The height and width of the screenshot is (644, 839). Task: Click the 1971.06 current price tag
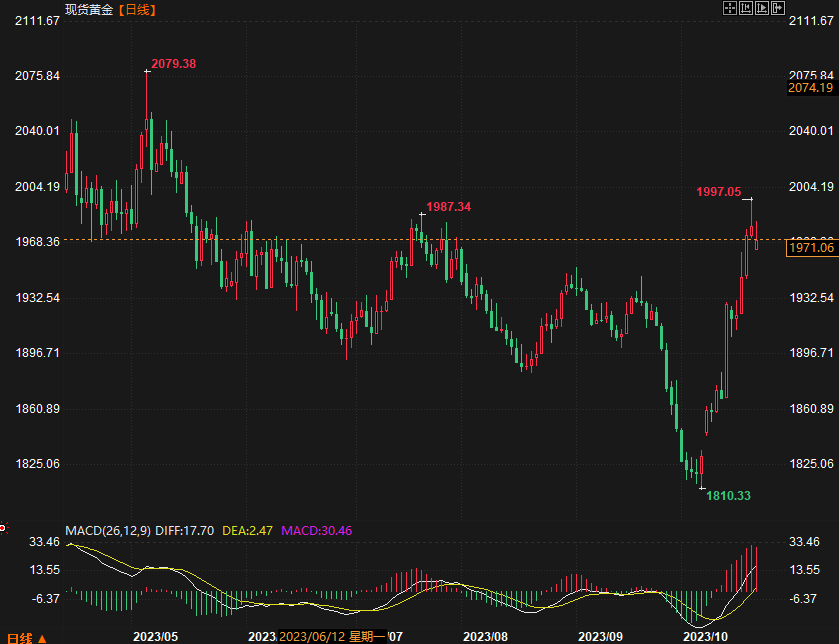811,248
